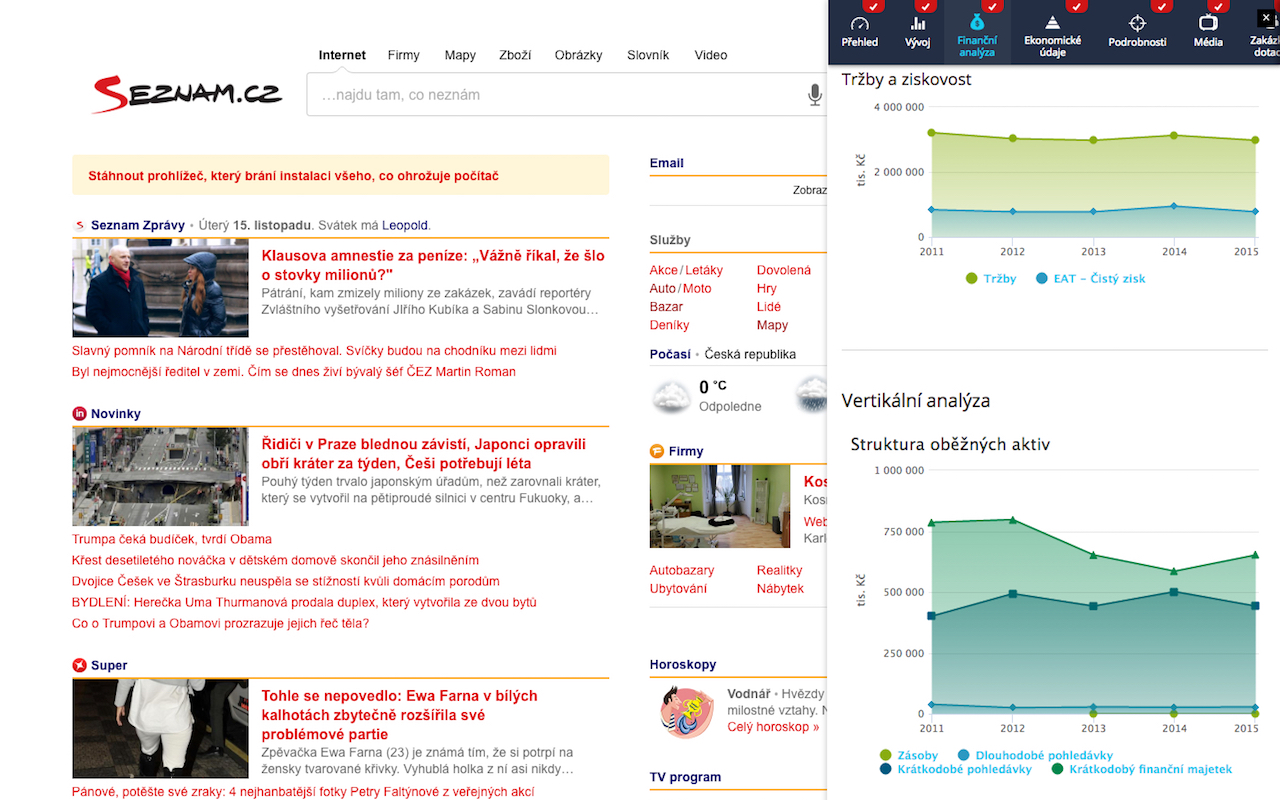
Task: Select the Zboží search tab
Action: pos(515,55)
